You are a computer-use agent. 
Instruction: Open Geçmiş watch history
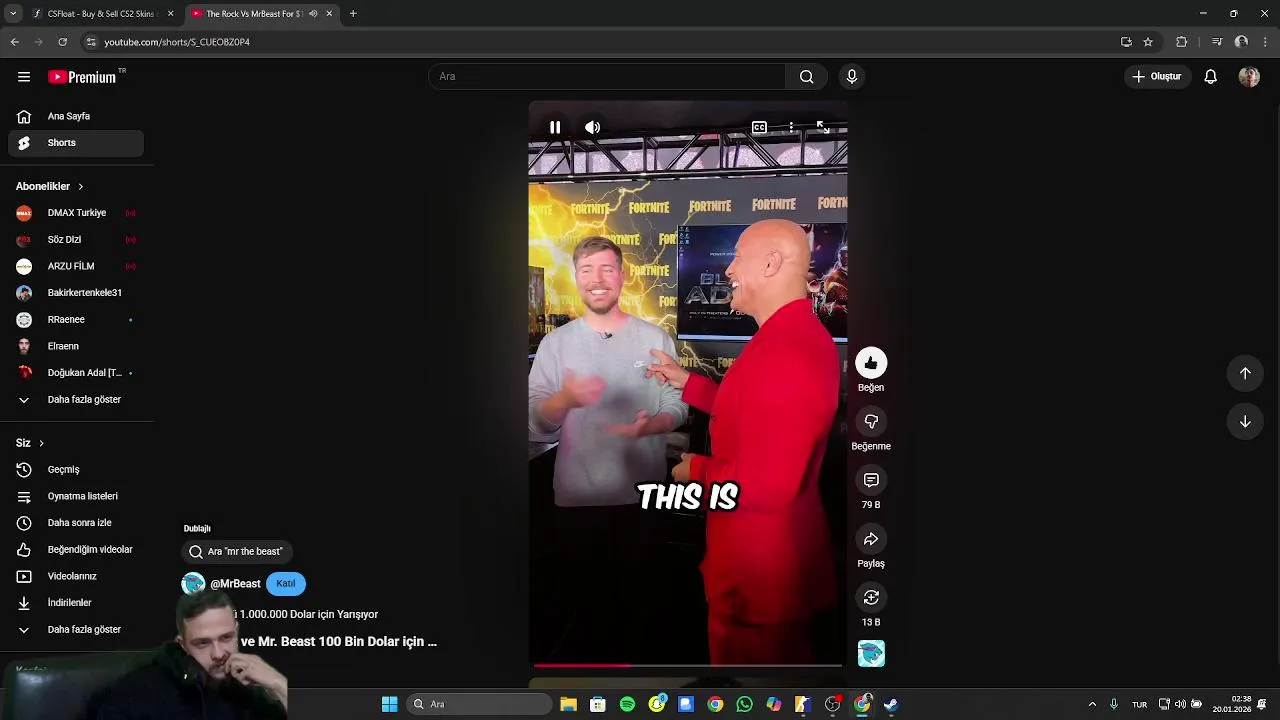76,470
